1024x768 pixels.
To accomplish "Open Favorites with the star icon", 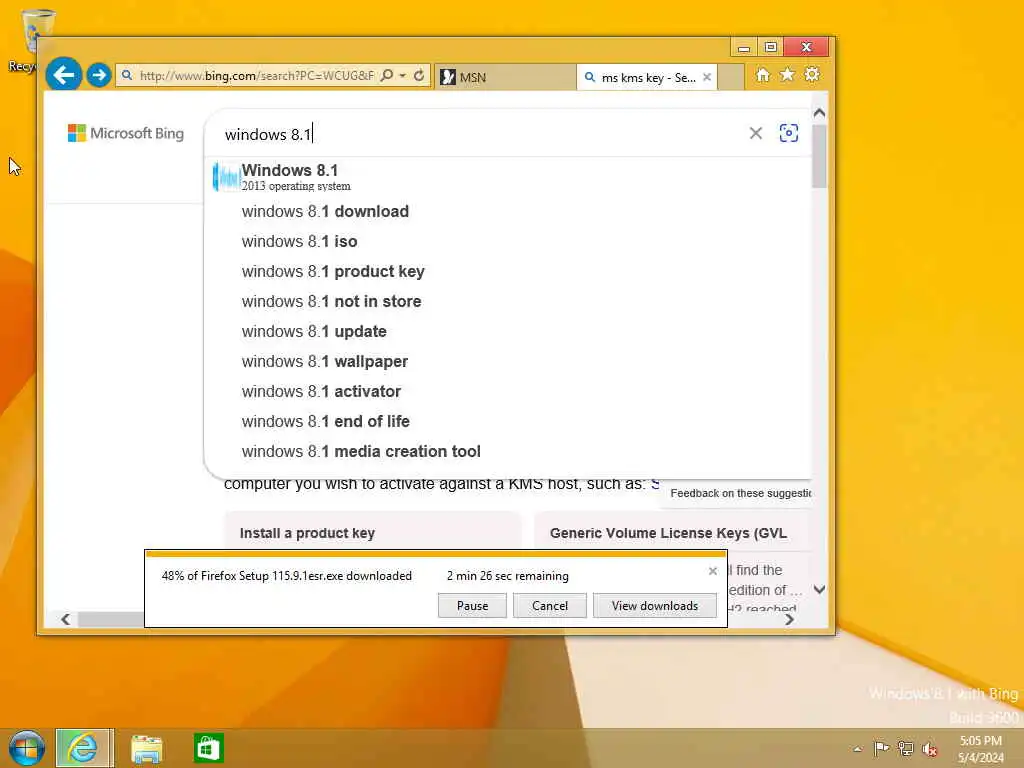I will (x=787, y=74).
